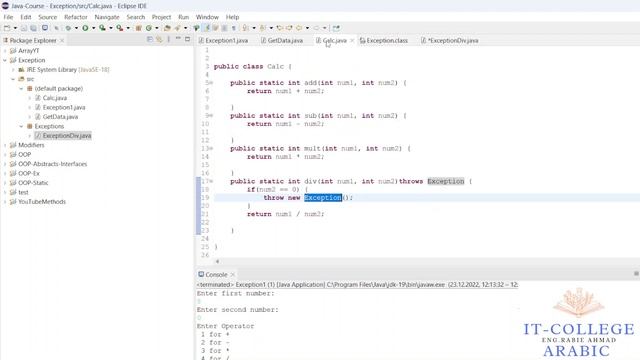Click the New file toolbar icon
640x360 pixels.
(7, 28)
